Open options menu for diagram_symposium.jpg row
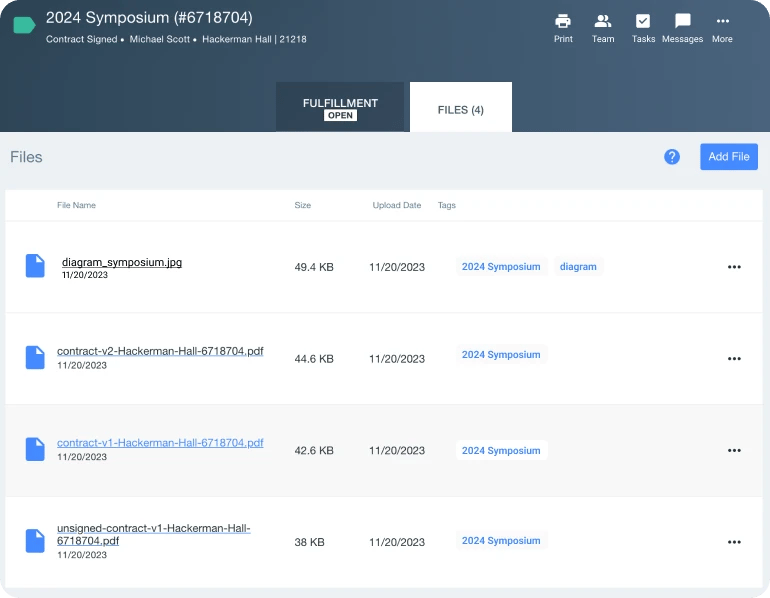Screen dimensions: 770x598 pos(734,267)
